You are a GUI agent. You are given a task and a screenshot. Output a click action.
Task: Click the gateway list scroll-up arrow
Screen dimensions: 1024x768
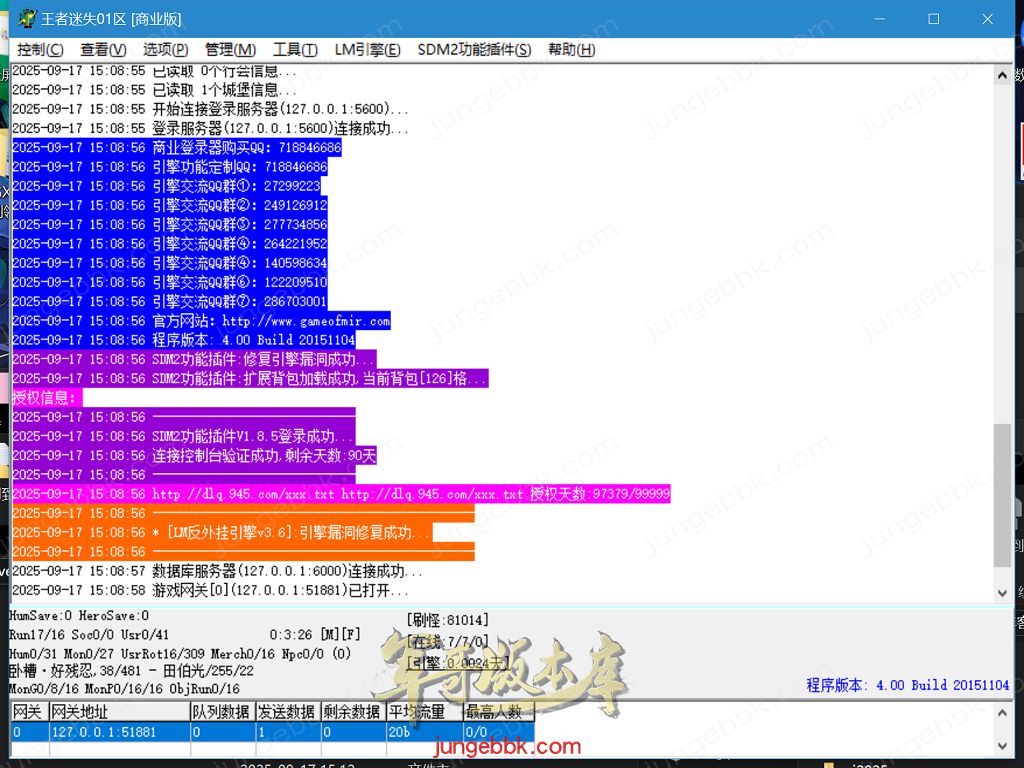coord(1002,712)
